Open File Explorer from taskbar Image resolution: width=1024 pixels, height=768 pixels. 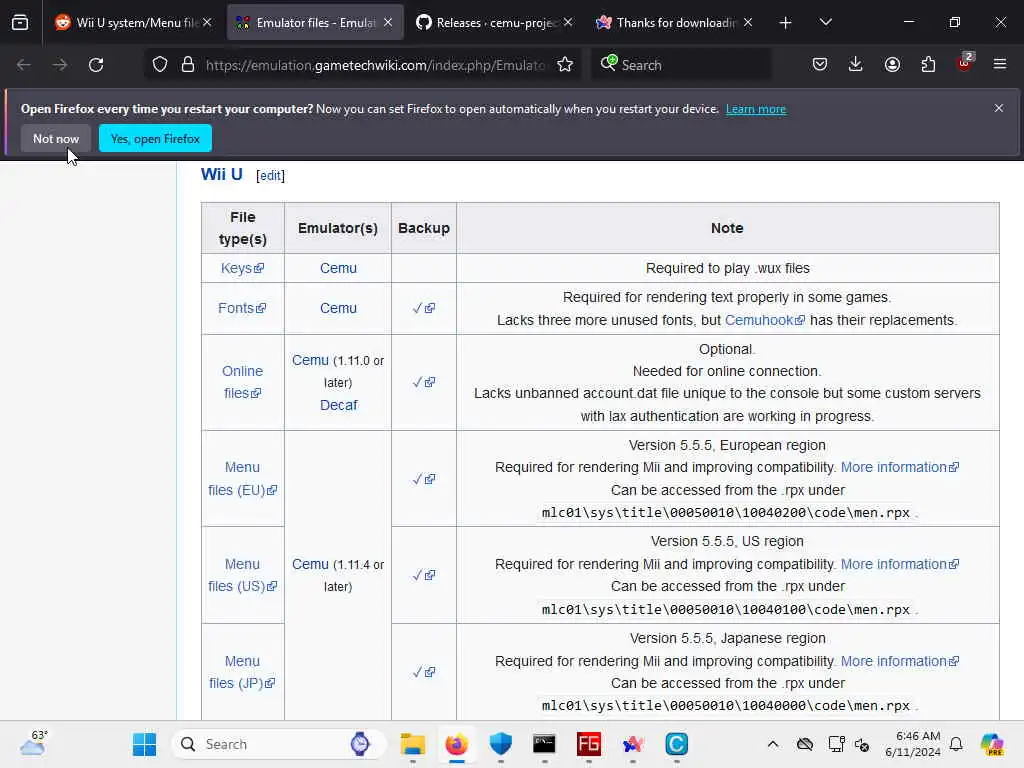413,744
